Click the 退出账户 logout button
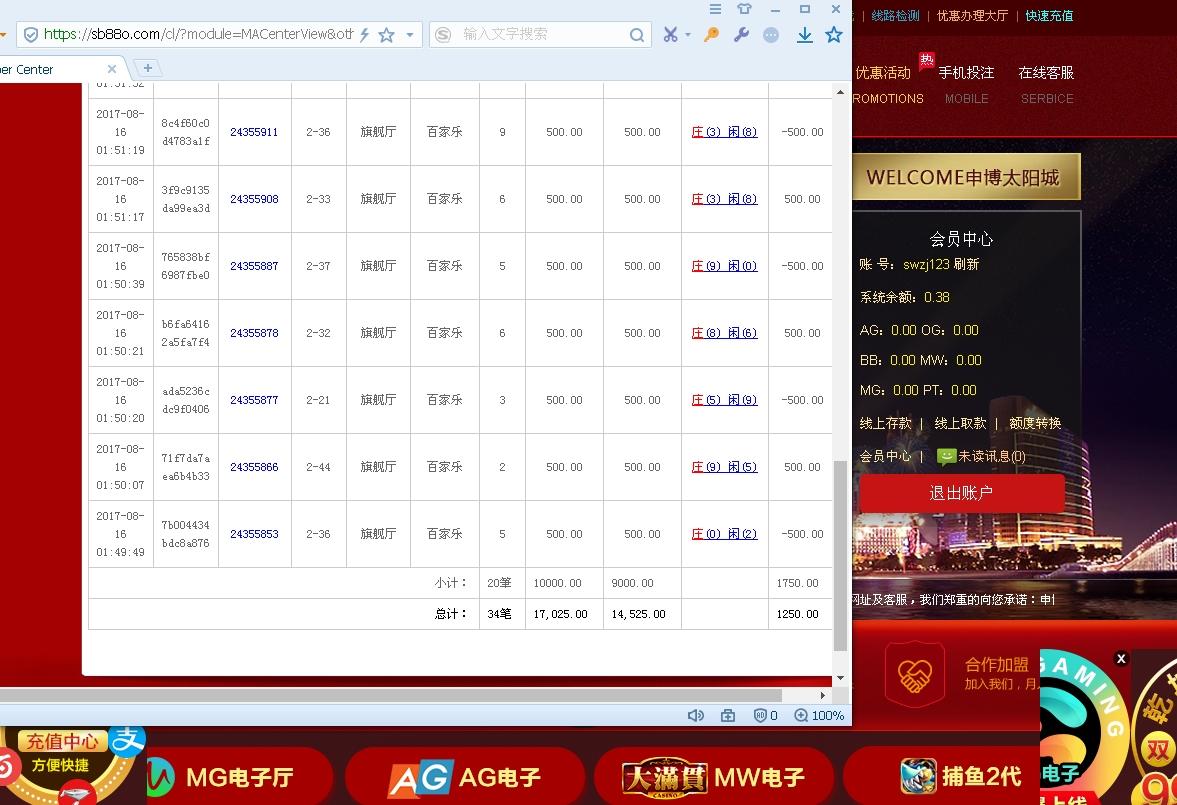Screen dimensions: 1177x805 point(960,492)
